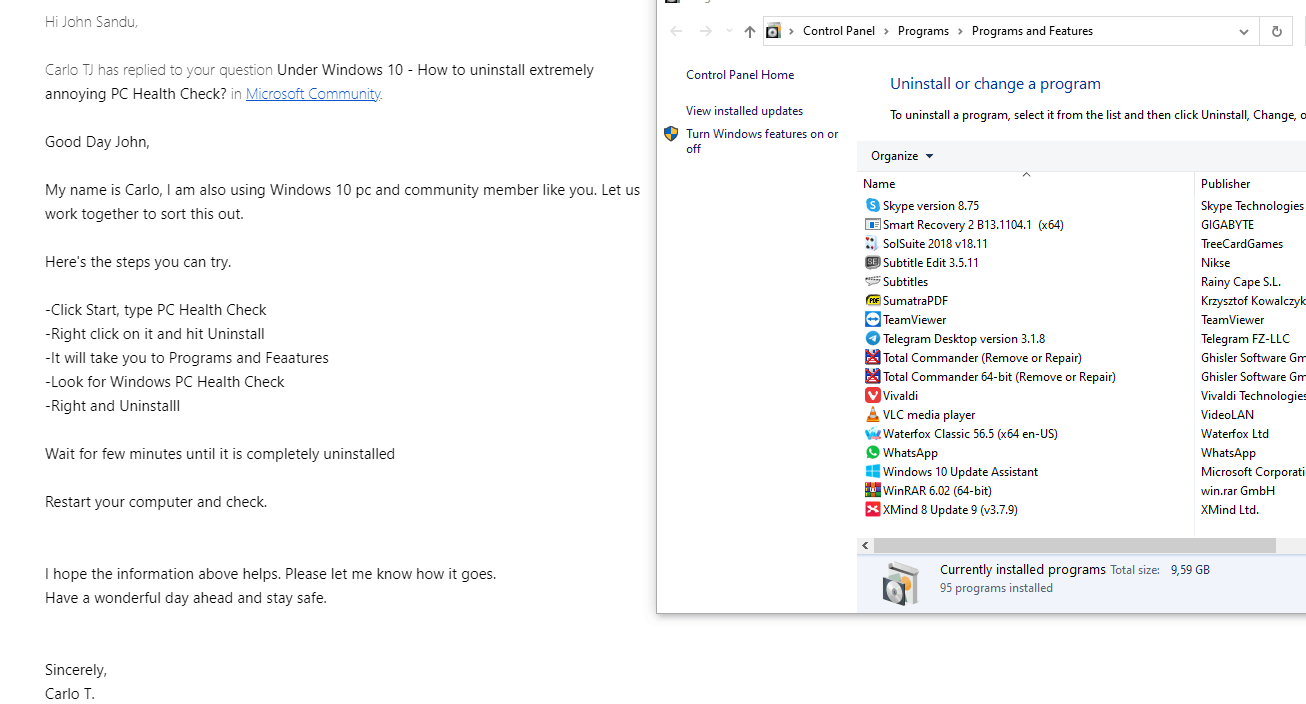Click the win.rar GmbH publisher cell
This screenshot has width=1306, height=704.
1238,490
